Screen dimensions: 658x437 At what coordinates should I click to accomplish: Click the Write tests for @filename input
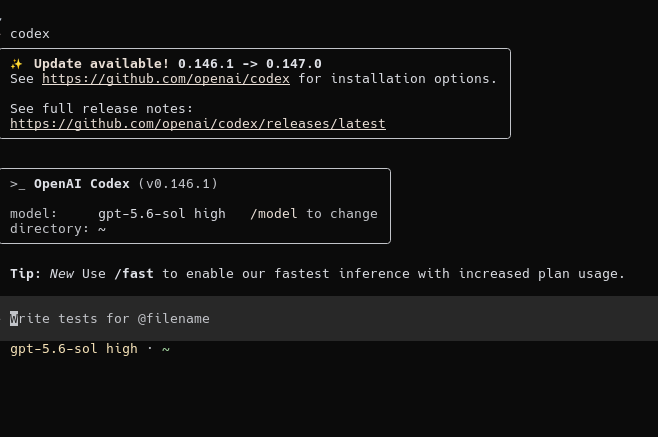pyautogui.click(x=329, y=318)
